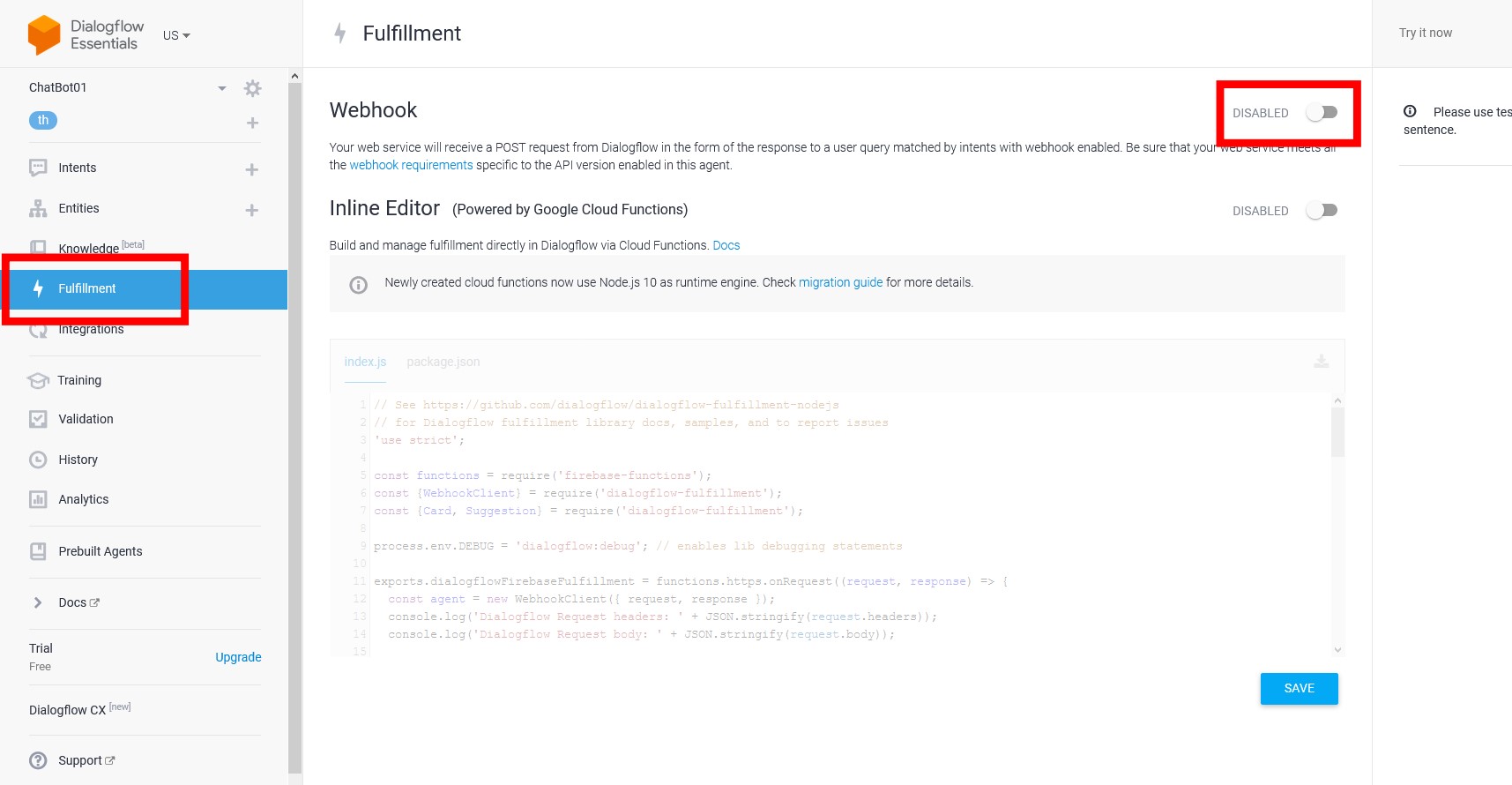The image size is (1512, 785).
Task: Click the Dialogflow Essentials logo icon
Action: tap(44, 34)
